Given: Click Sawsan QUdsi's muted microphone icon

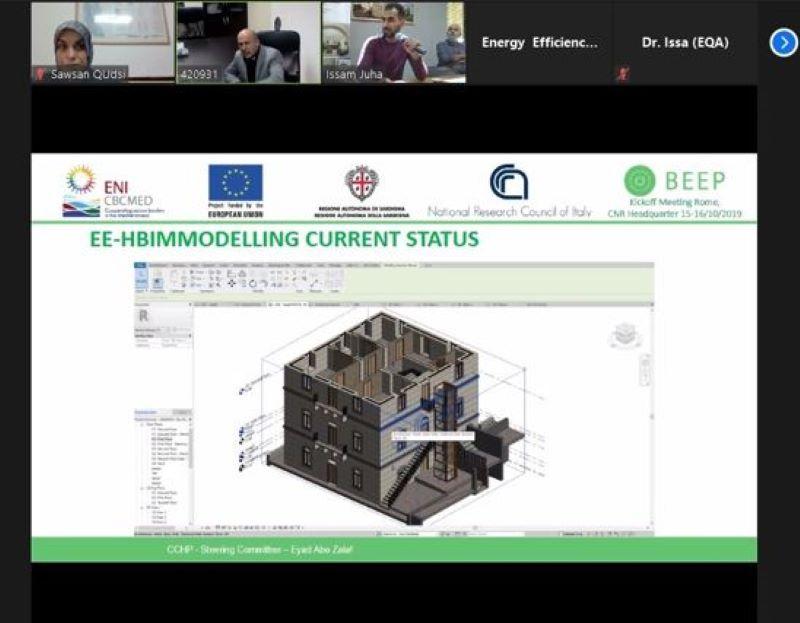Looking at the screenshot, I should [40, 74].
